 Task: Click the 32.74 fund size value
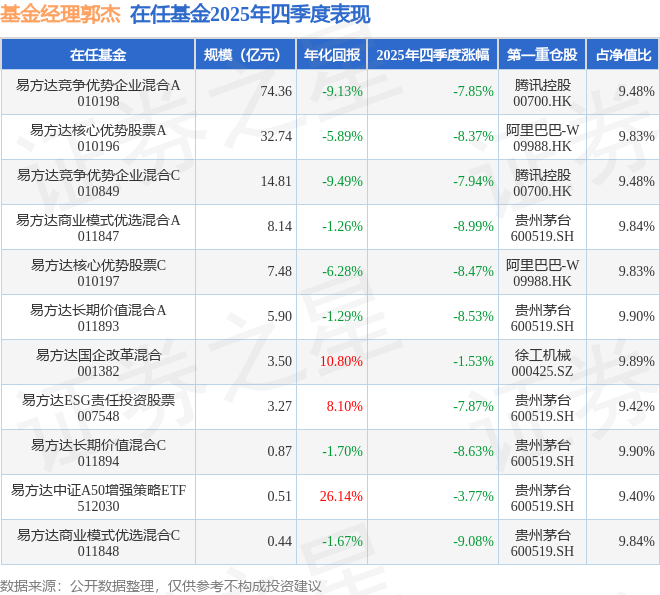pyautogui.click(x=276, y=136)
